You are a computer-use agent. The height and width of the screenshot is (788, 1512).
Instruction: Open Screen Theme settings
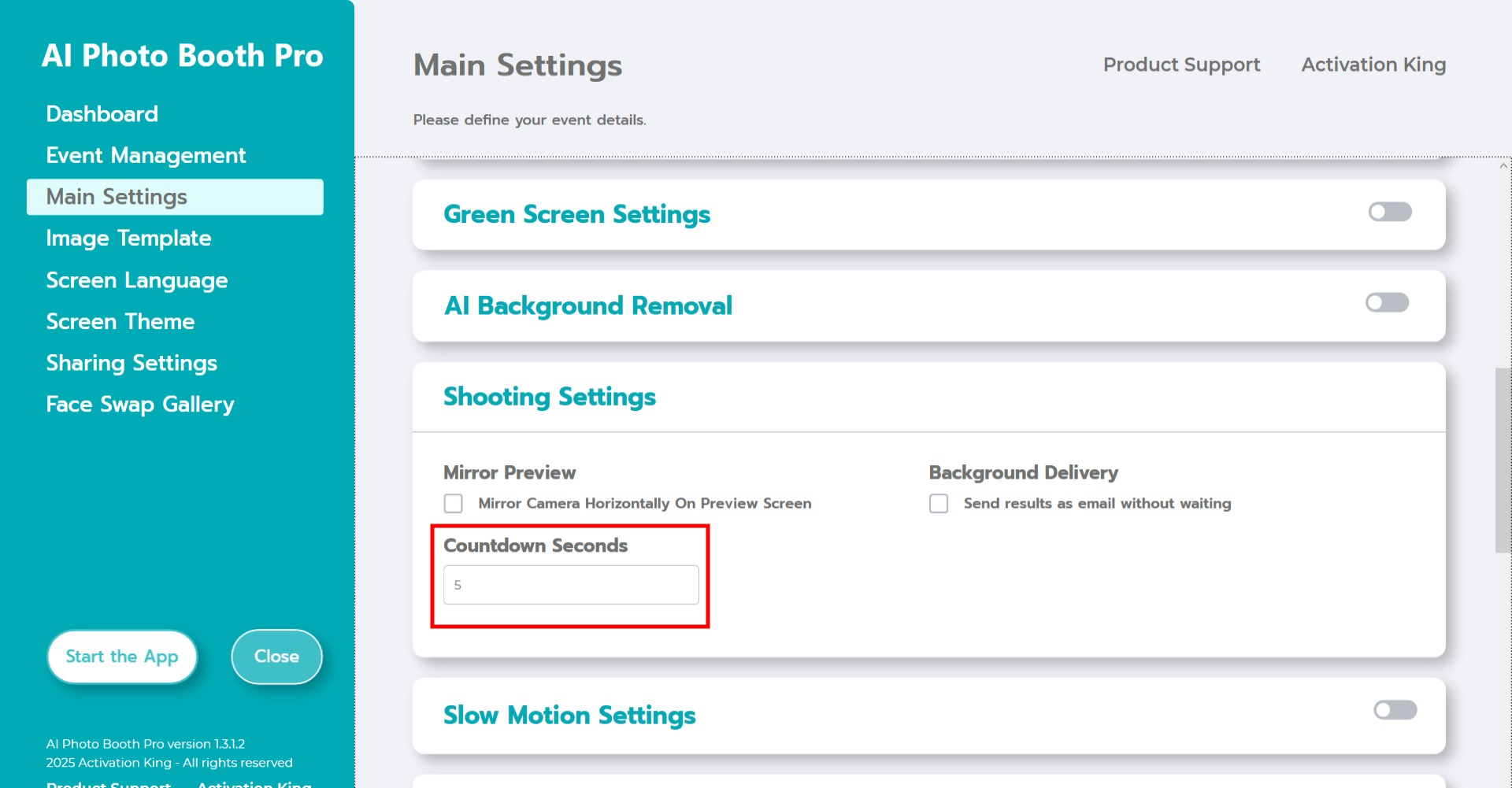tap(120, 322)
